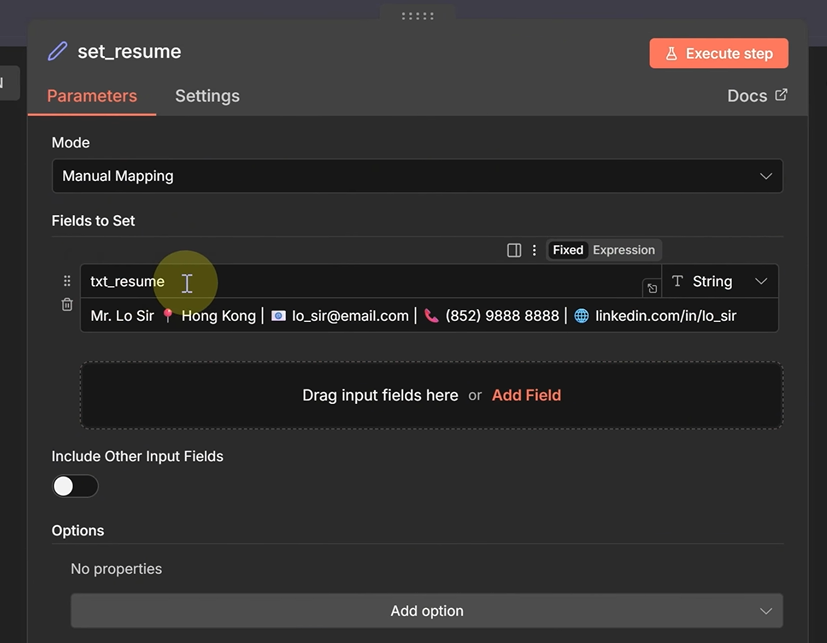Screen dimensions: 827x643
Task: Open the Mode dropdown showing Manual Mapping
Action: (x=417, y=176)
